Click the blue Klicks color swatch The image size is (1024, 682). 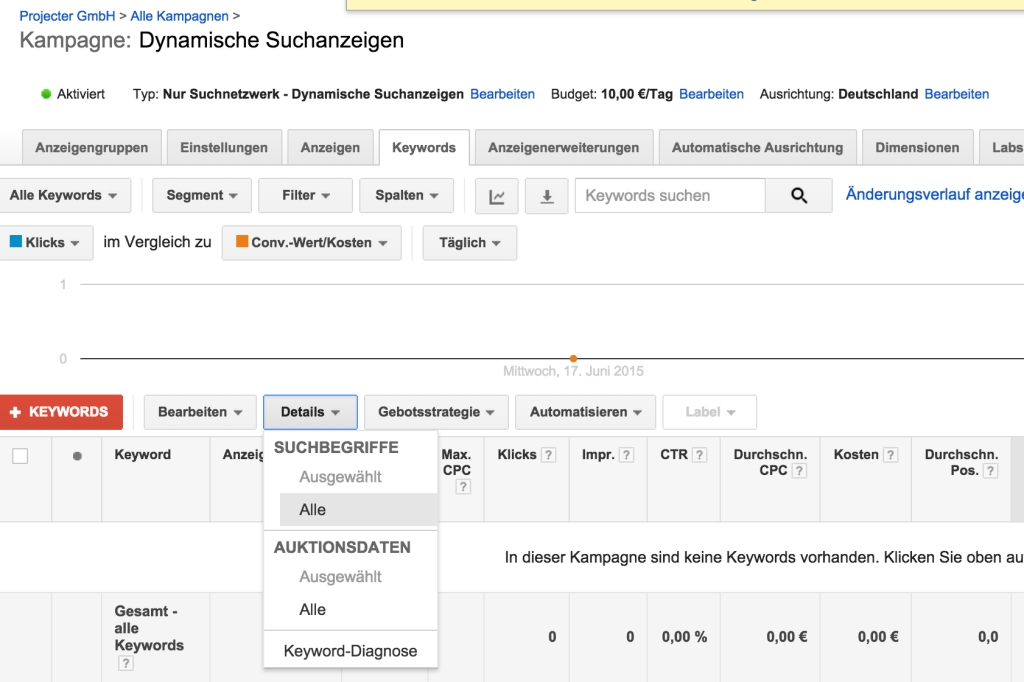16,241
